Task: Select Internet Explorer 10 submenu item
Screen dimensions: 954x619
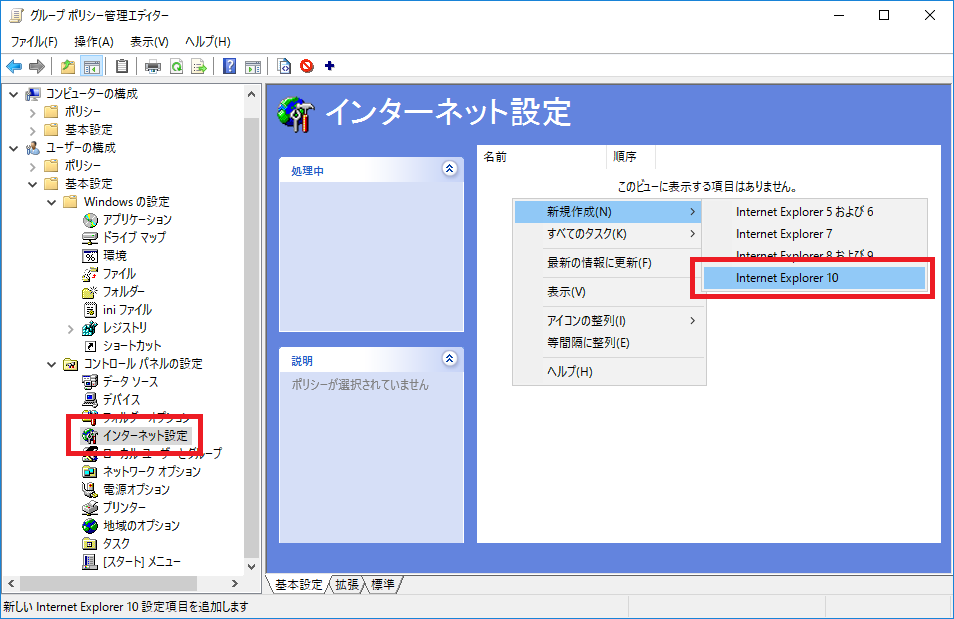Action: [x=815, y=278]
